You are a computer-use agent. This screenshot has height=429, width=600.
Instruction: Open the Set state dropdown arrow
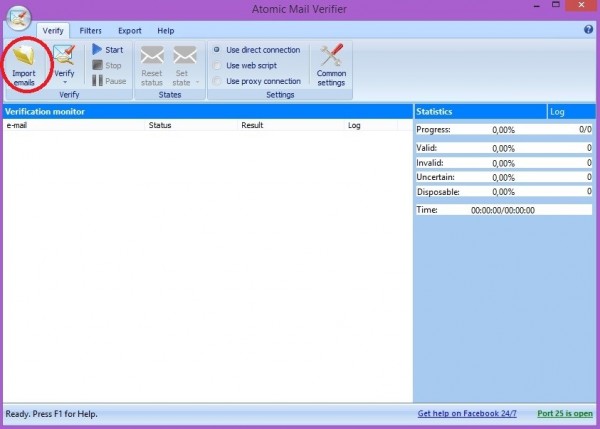pos(197,82)
